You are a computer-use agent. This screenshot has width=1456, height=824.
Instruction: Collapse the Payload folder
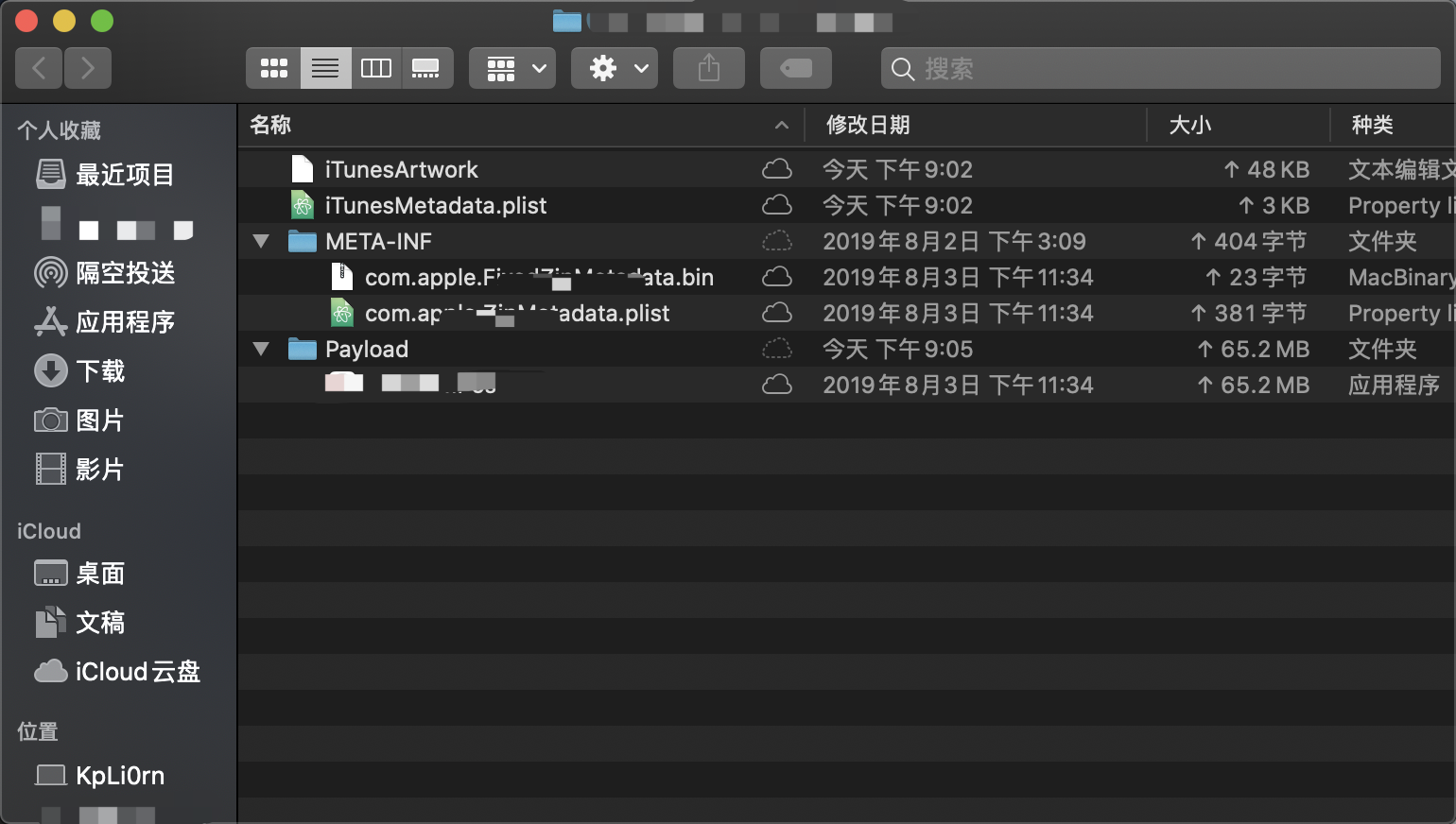pyautogui.click(x=261, y=349)
